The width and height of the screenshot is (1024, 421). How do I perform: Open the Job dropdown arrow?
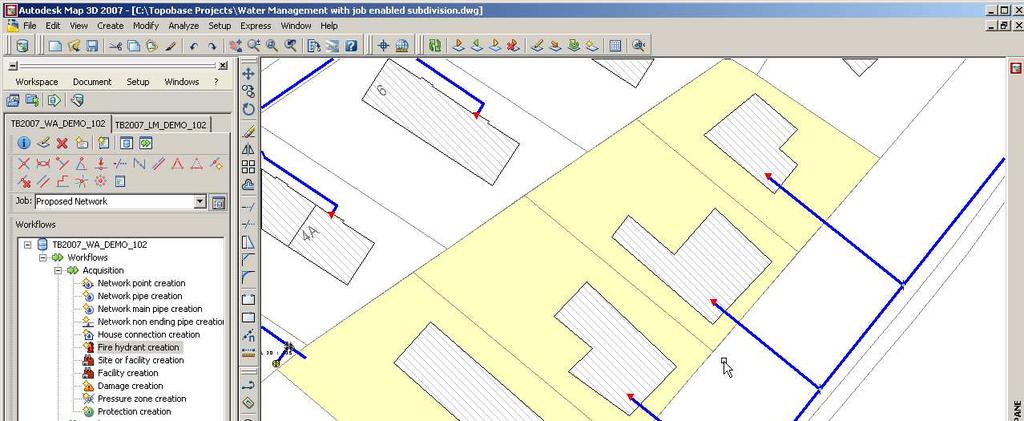click(x=200, y=202)
